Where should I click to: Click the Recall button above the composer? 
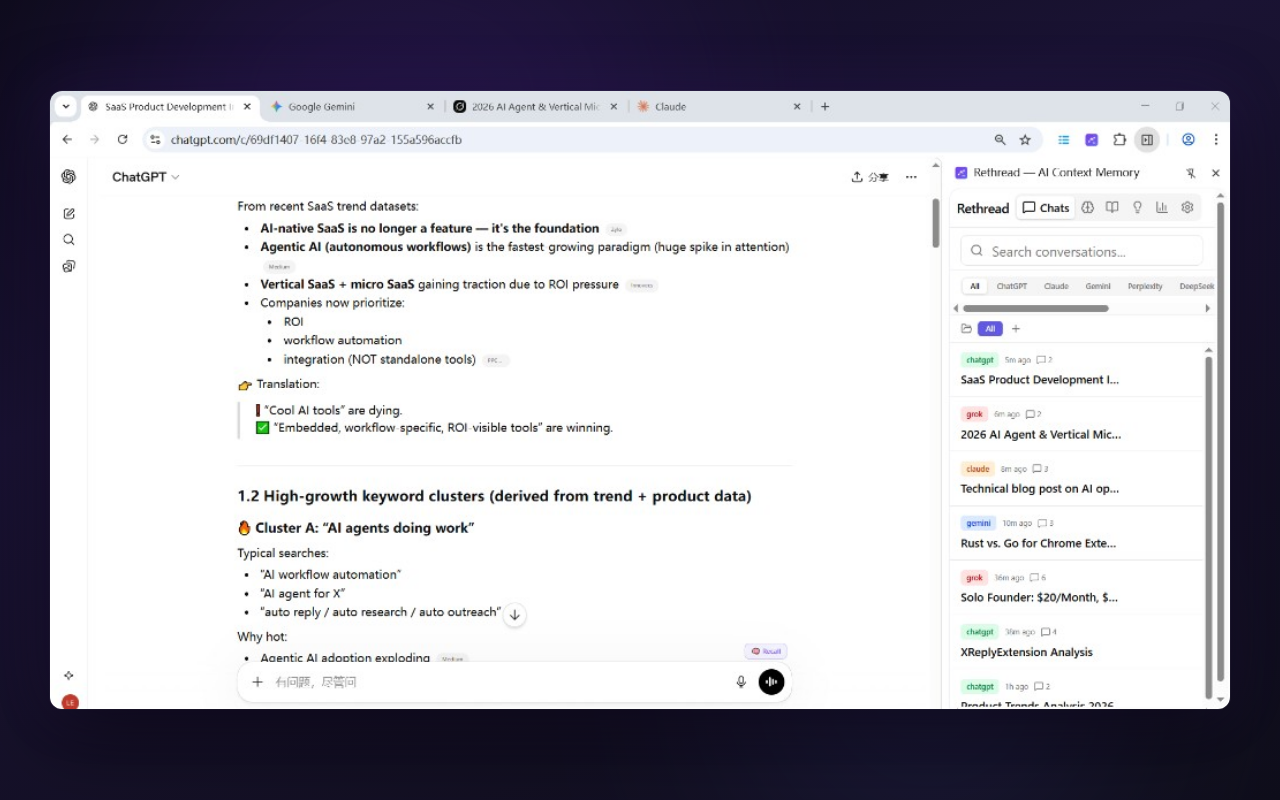click(x=766, y=651)
